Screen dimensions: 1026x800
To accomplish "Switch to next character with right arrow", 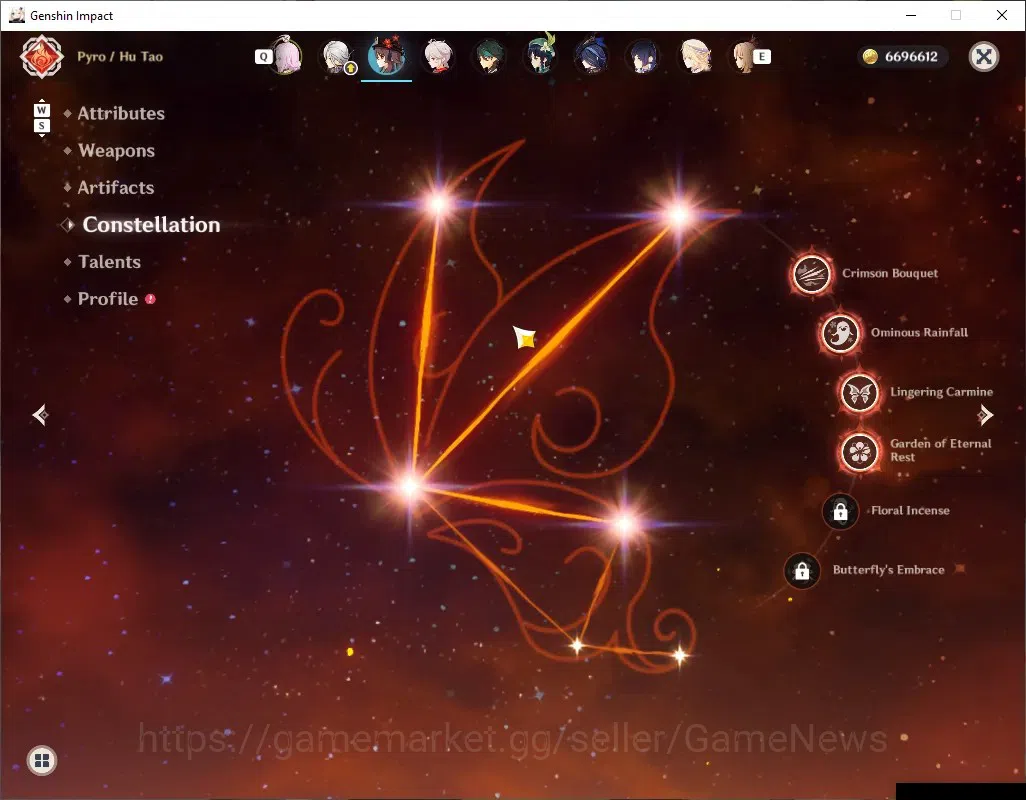I will [x=985, y=415].
